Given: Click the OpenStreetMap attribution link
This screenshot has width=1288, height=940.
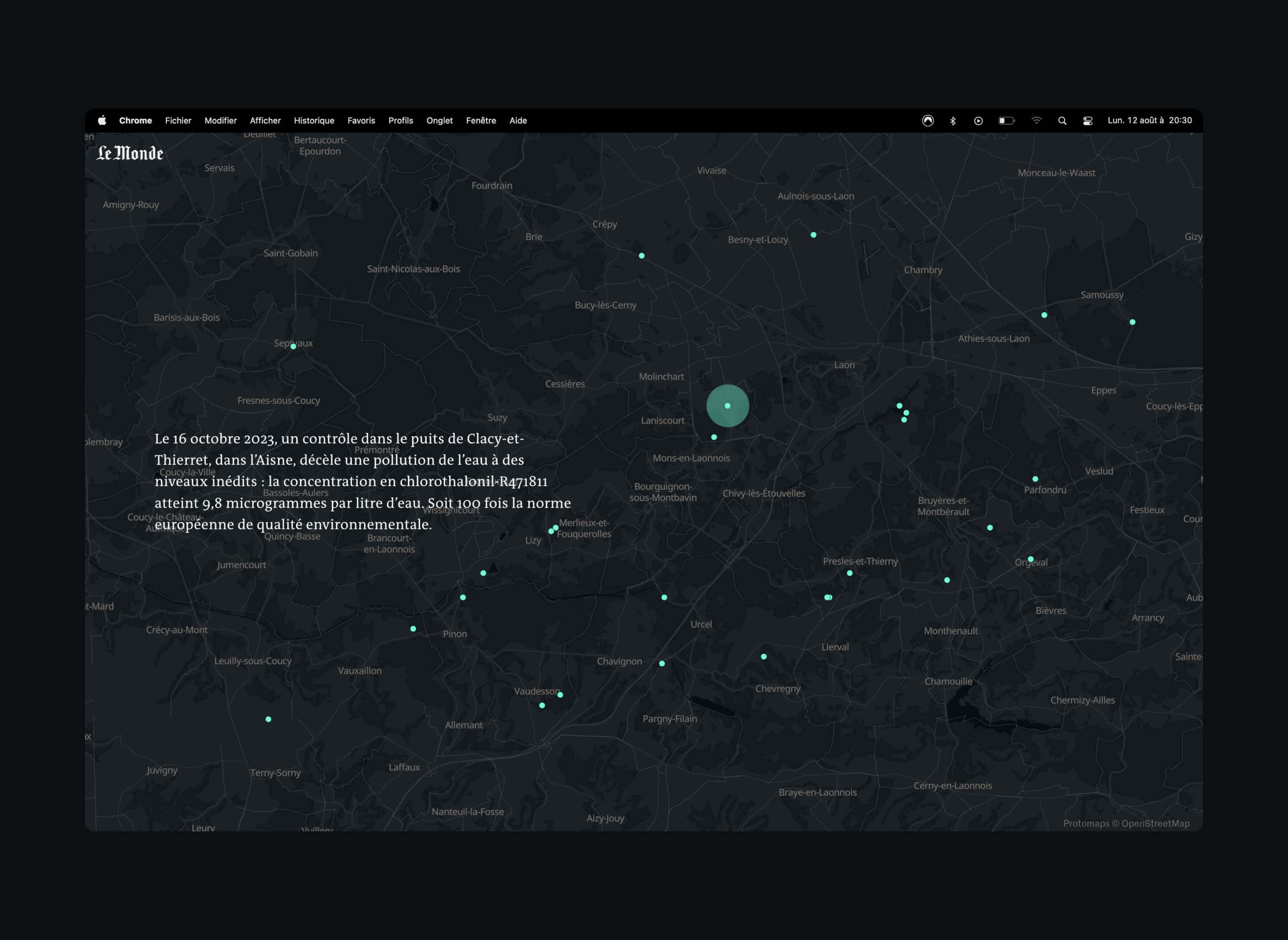Looking at the screenshot, I should pyautogui.click(x=1156, y=823).
